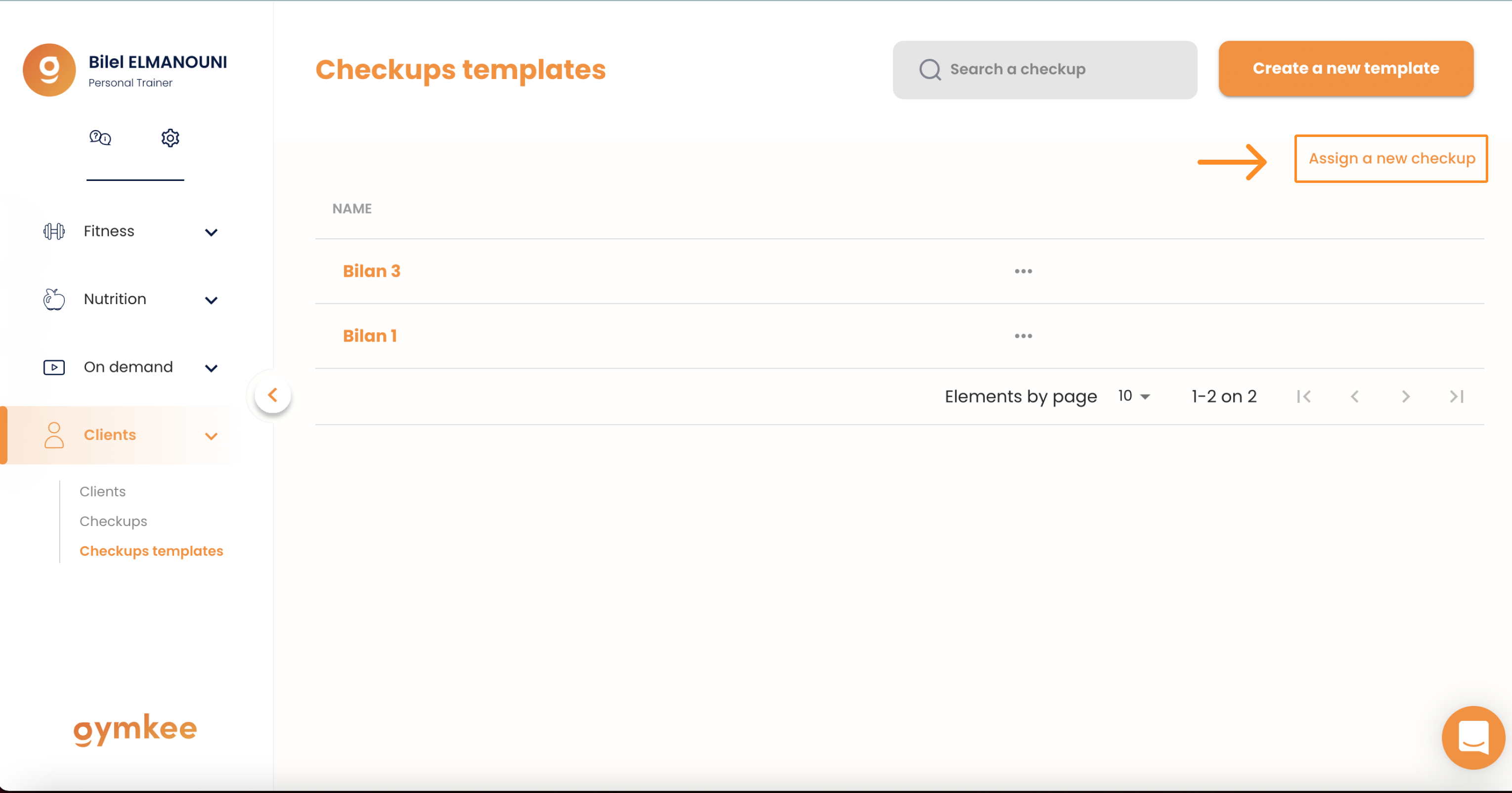Open the settings gear icon

coord(170,138)
